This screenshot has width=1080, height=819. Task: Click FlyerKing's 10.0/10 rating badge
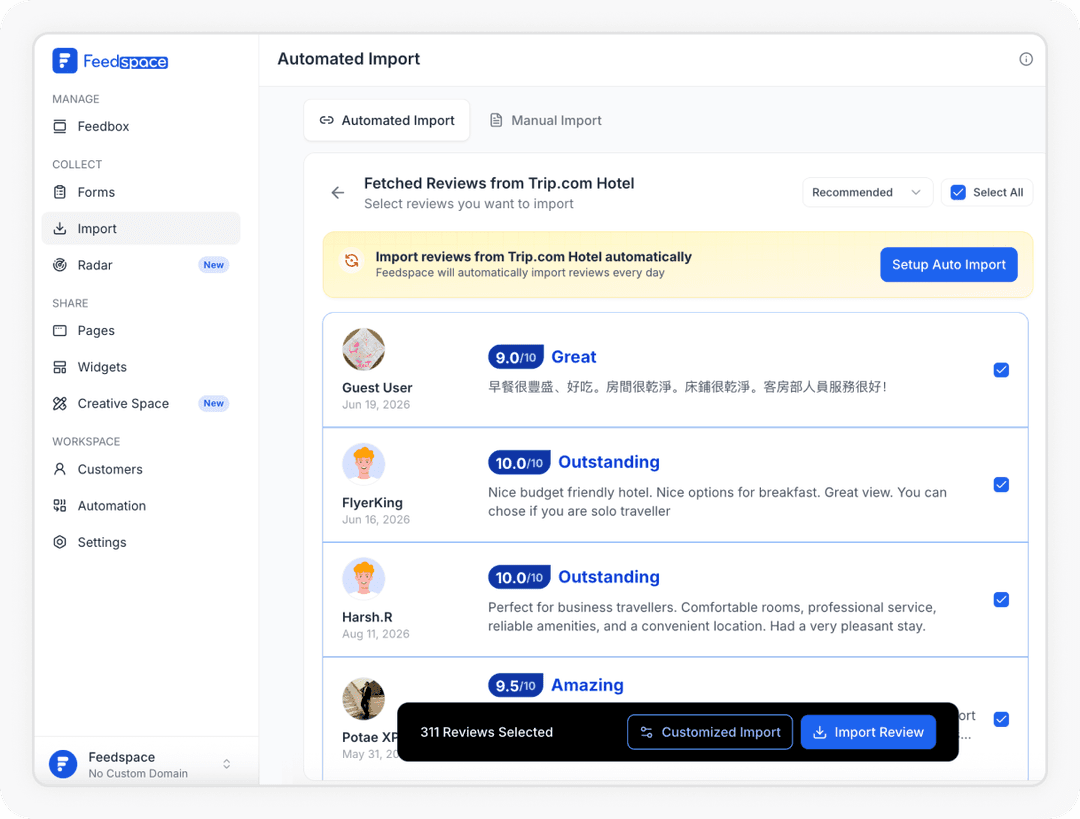(x=519, y=462)
